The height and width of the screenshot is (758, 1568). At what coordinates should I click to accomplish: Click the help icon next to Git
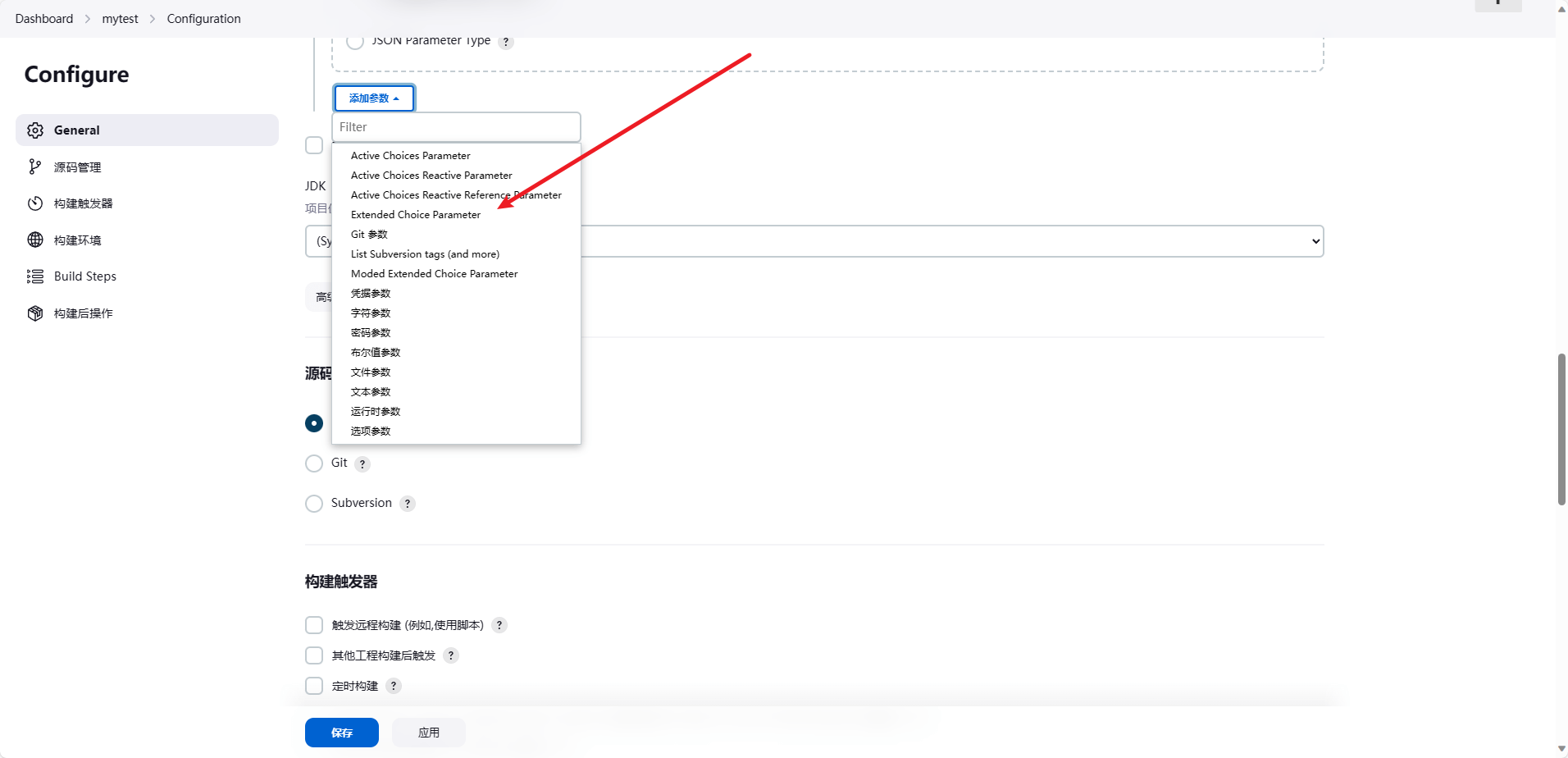coord(362,463)
